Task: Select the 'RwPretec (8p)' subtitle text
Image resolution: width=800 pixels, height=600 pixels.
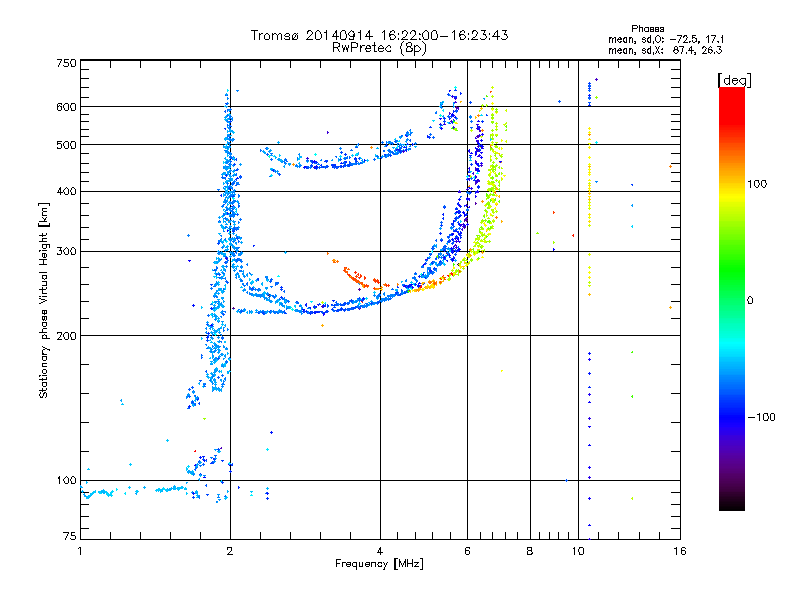Action: pos(380,48)
